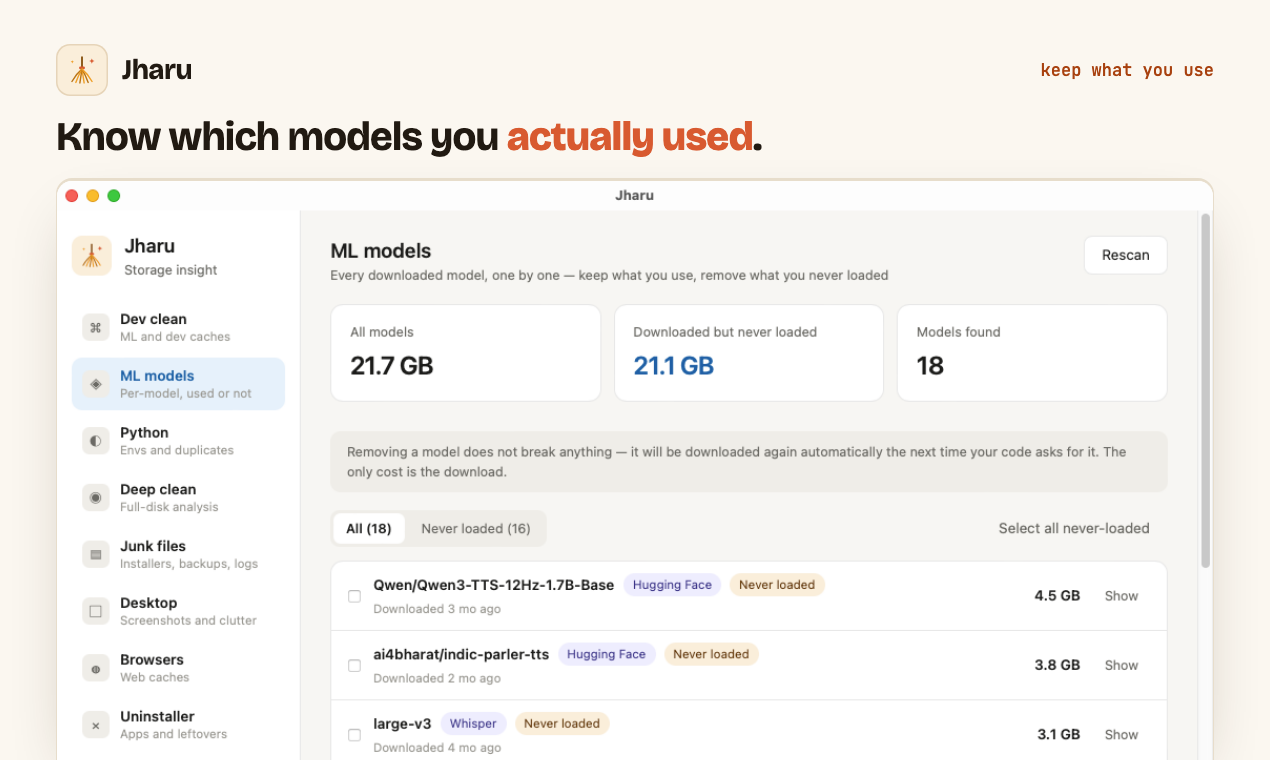The width and height of the screenshot is (1270, 760).
Task: Click 'Downloaded 4 mo ago' text
Action: point(437,748)
